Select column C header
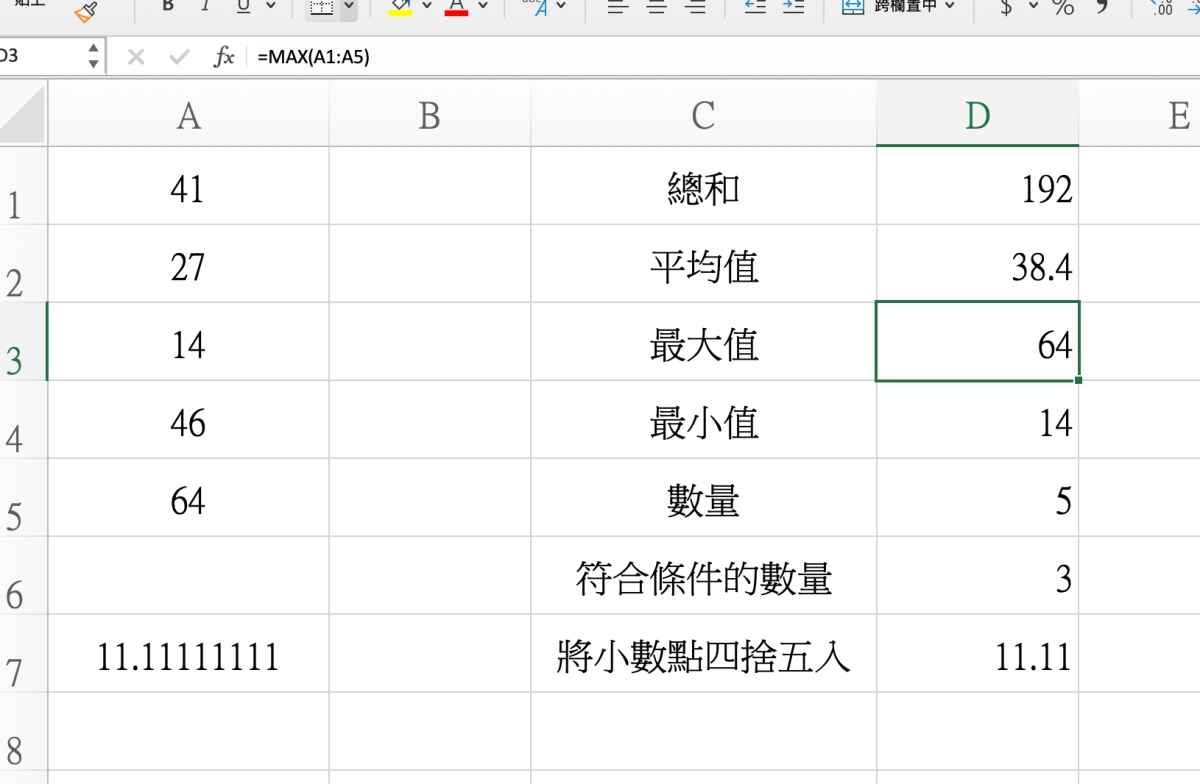Screen dimensions: 1200x784 click(x=704, y=115)
